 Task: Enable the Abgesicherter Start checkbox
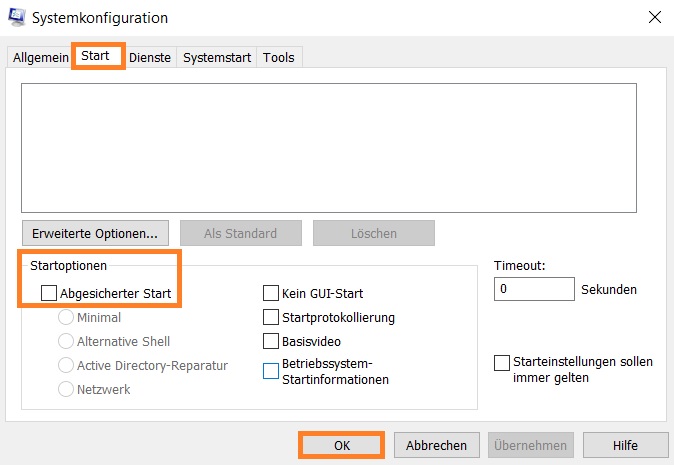[49, 293]
